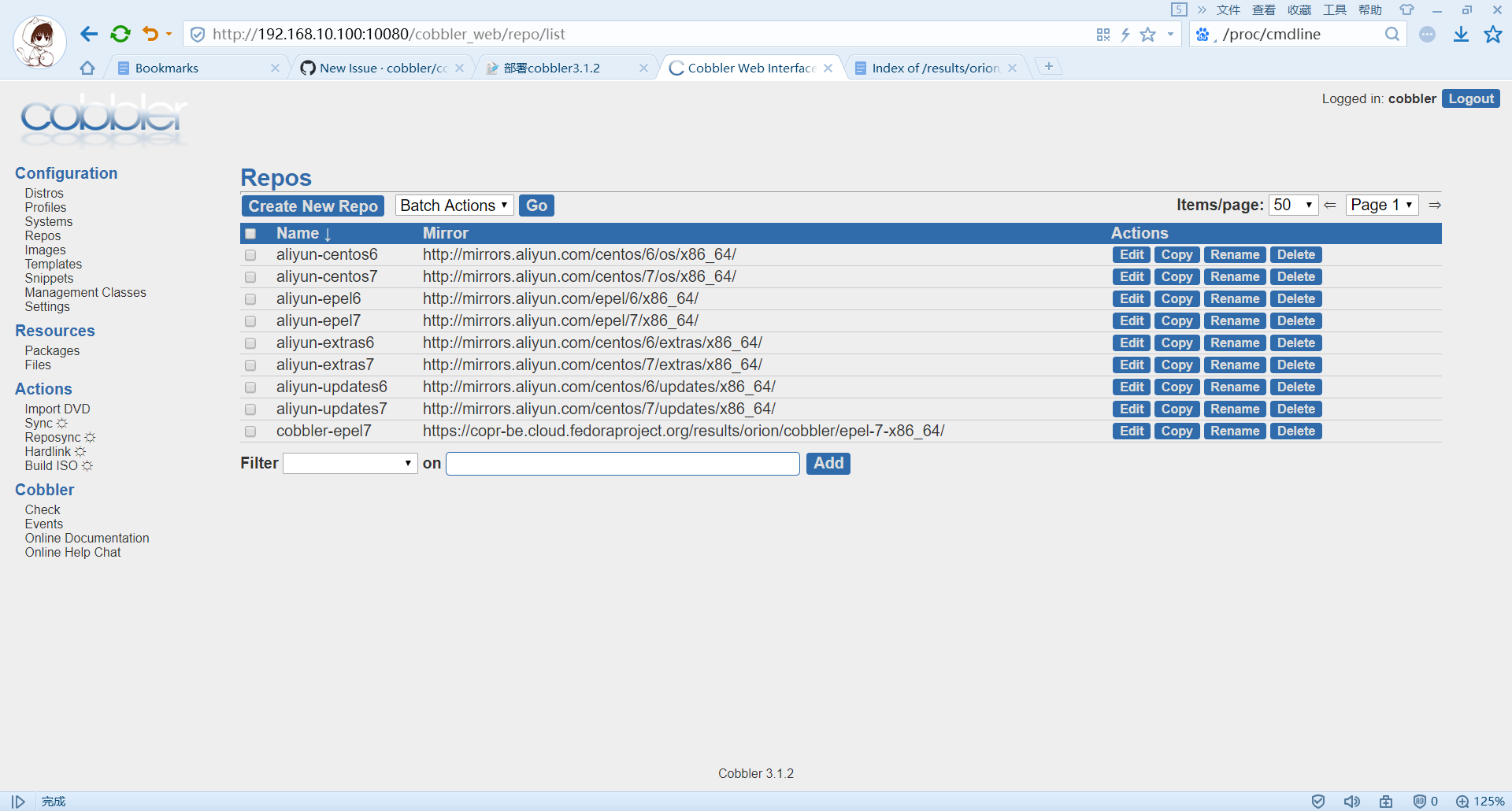Refresh the current page
This screenshot has height=811, width=1512.
(120, 34)
